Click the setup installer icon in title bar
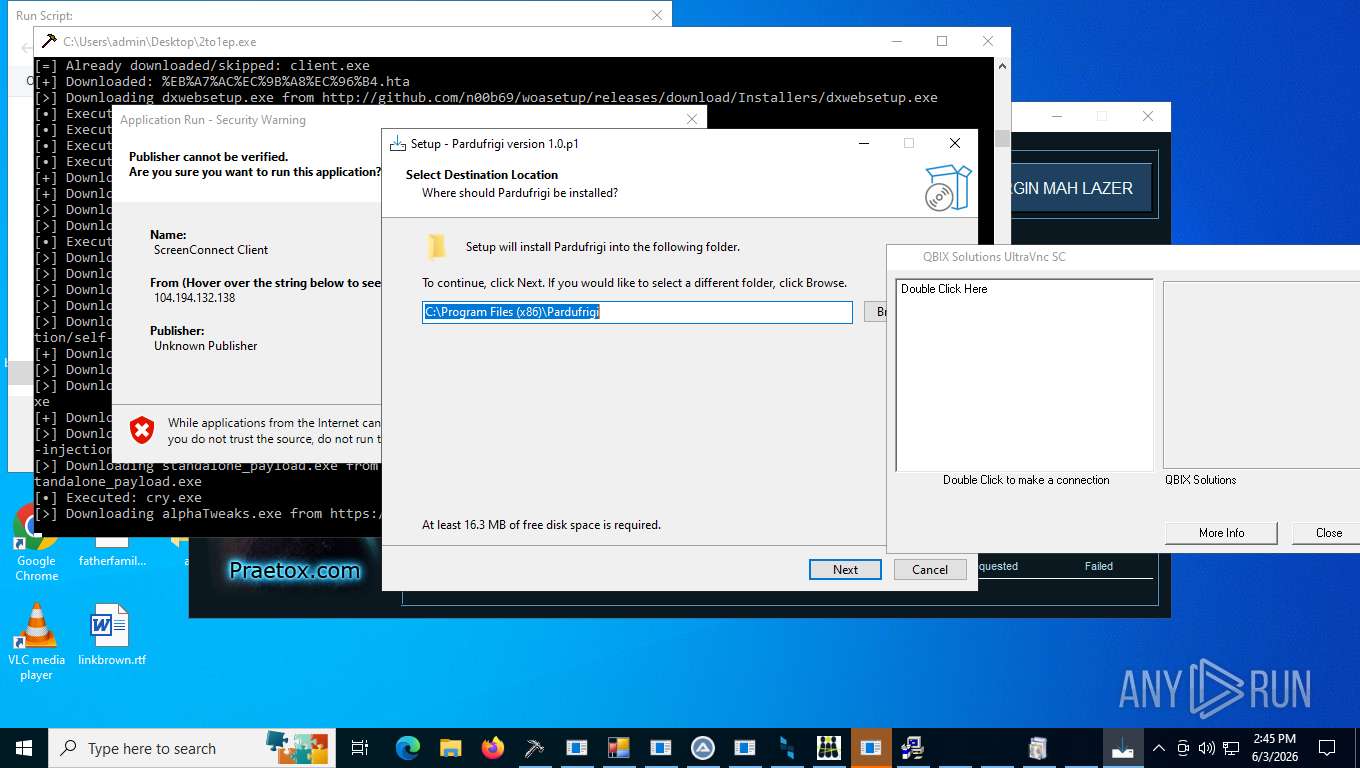 397,143
